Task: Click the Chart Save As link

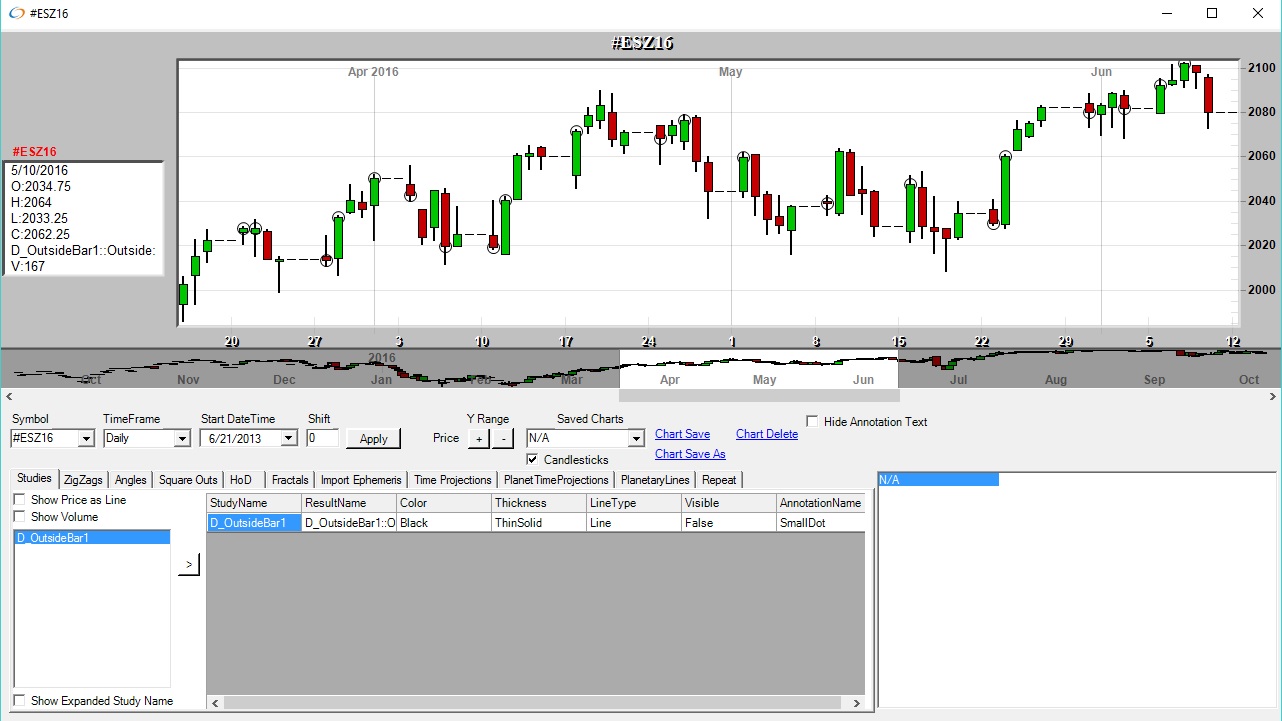Action: 690,454
